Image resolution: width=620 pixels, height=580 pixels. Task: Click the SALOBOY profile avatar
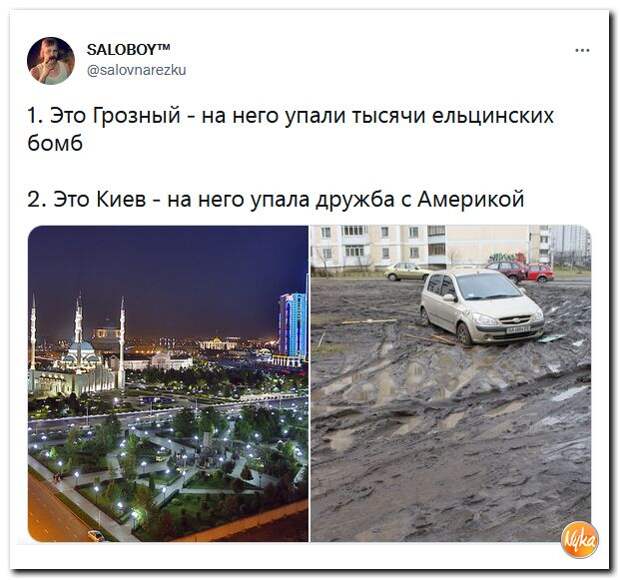click(51, 61)
